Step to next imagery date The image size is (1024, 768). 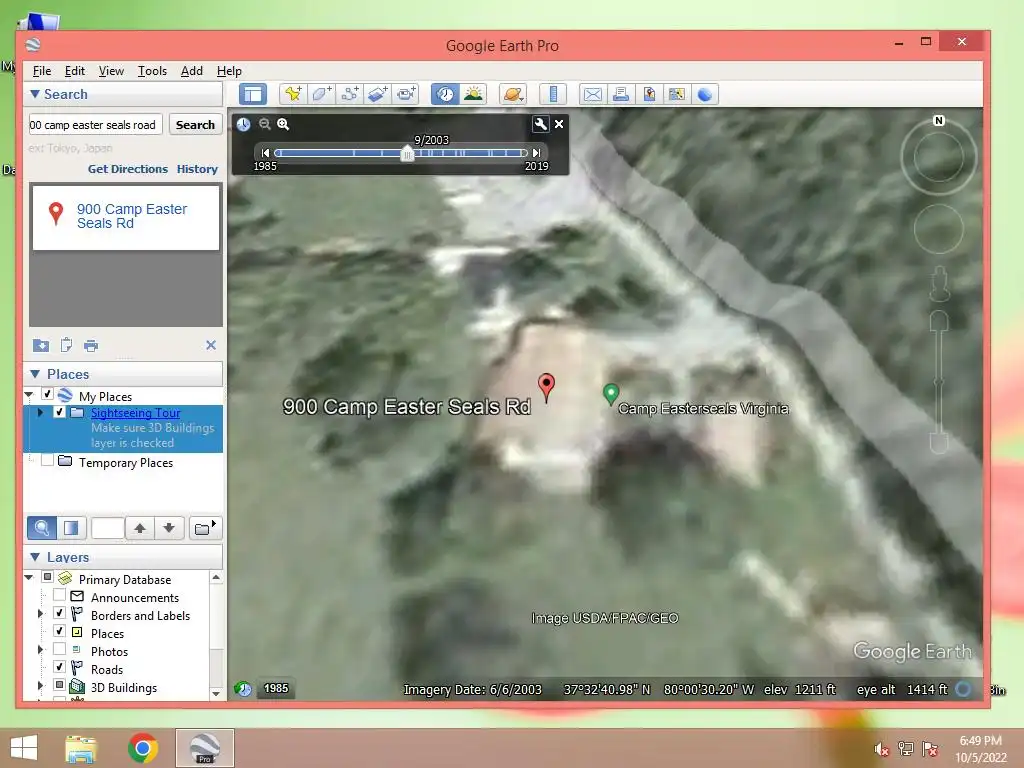[x=536, y=153]
